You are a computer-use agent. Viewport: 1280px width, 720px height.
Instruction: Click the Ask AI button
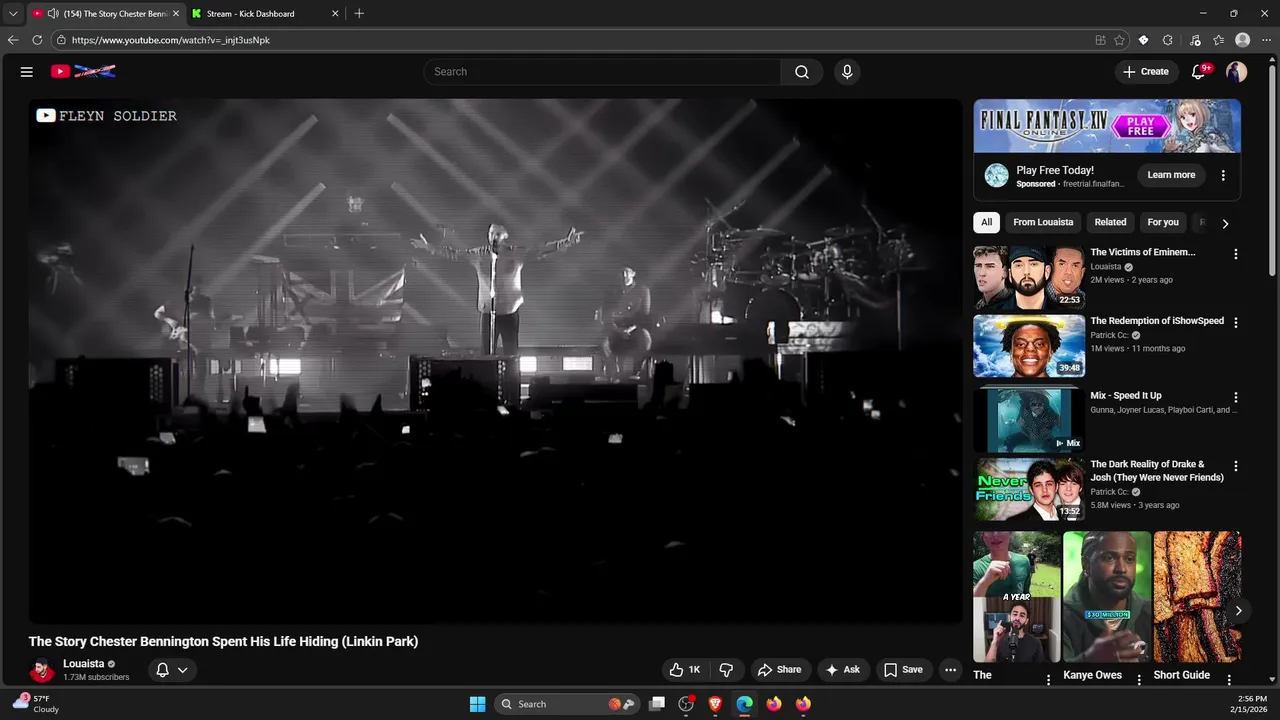(x=842, y=670)
